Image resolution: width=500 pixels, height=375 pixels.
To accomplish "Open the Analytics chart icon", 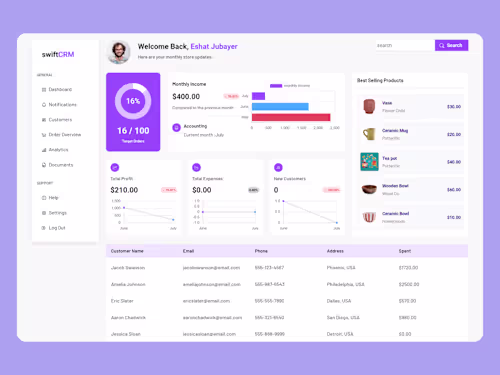I will 44,150.
